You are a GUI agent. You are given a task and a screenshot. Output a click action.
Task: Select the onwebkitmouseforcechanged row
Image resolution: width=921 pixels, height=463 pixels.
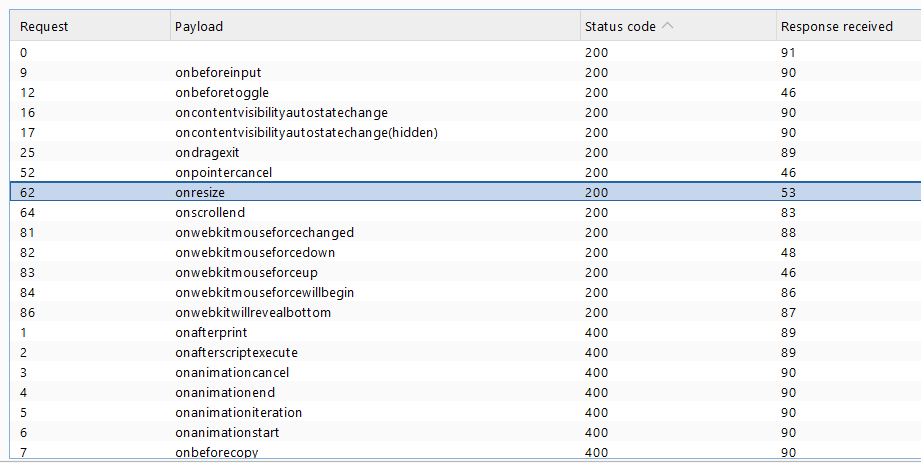466,232
